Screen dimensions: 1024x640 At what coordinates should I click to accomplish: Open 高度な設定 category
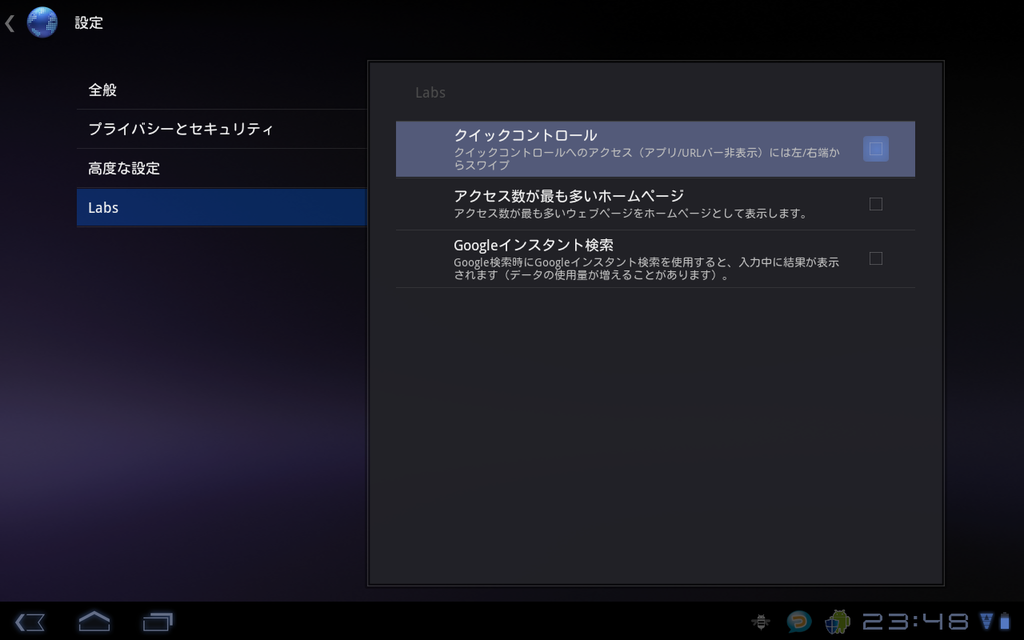[x=221, y=168]
